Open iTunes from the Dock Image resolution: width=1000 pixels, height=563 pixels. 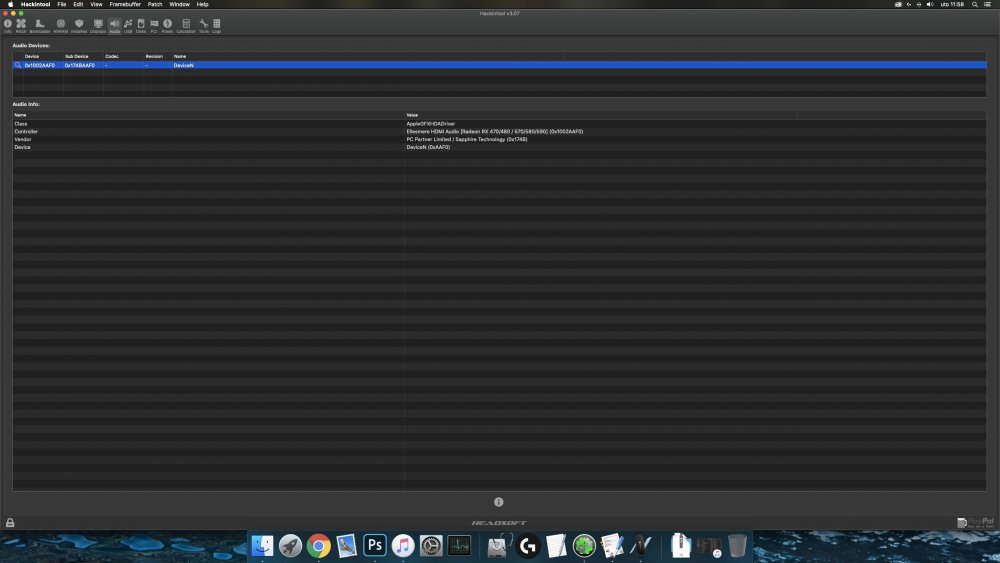click(x=402, y=546)
